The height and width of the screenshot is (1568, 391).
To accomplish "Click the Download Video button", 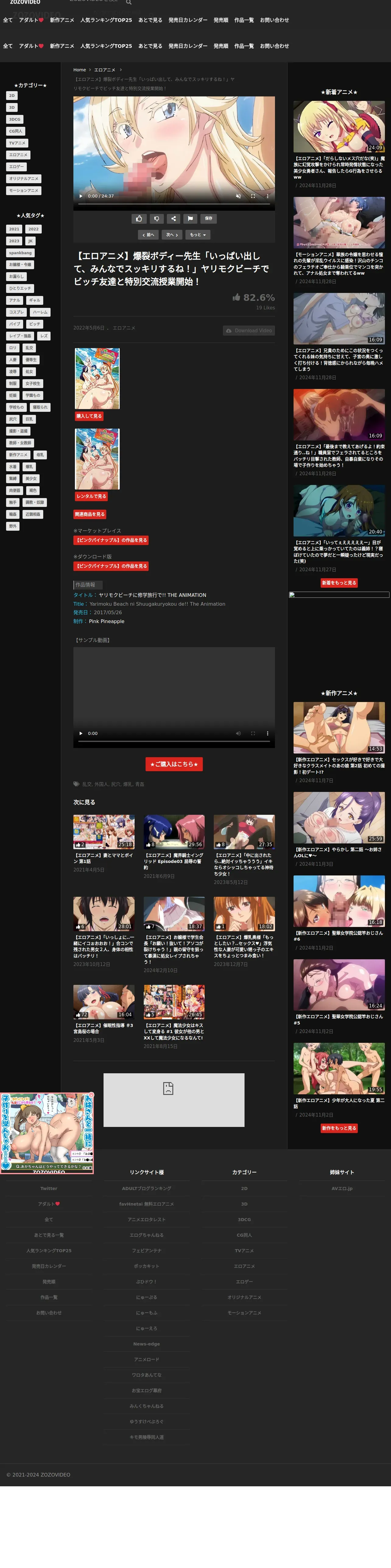I will [x=249, y=330].
